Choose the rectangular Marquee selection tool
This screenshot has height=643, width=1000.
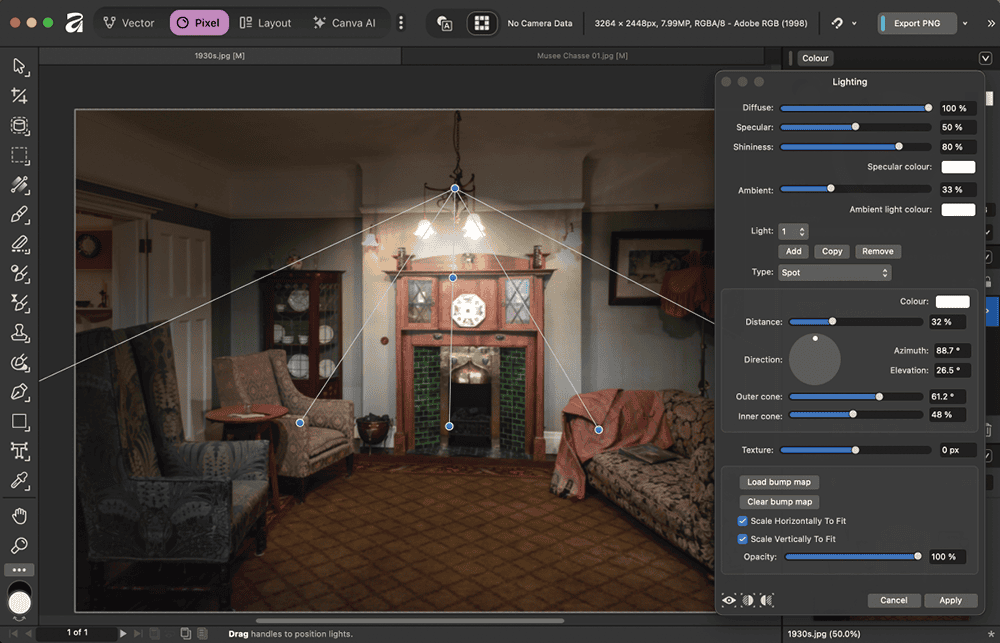click(x=19, y=156)
